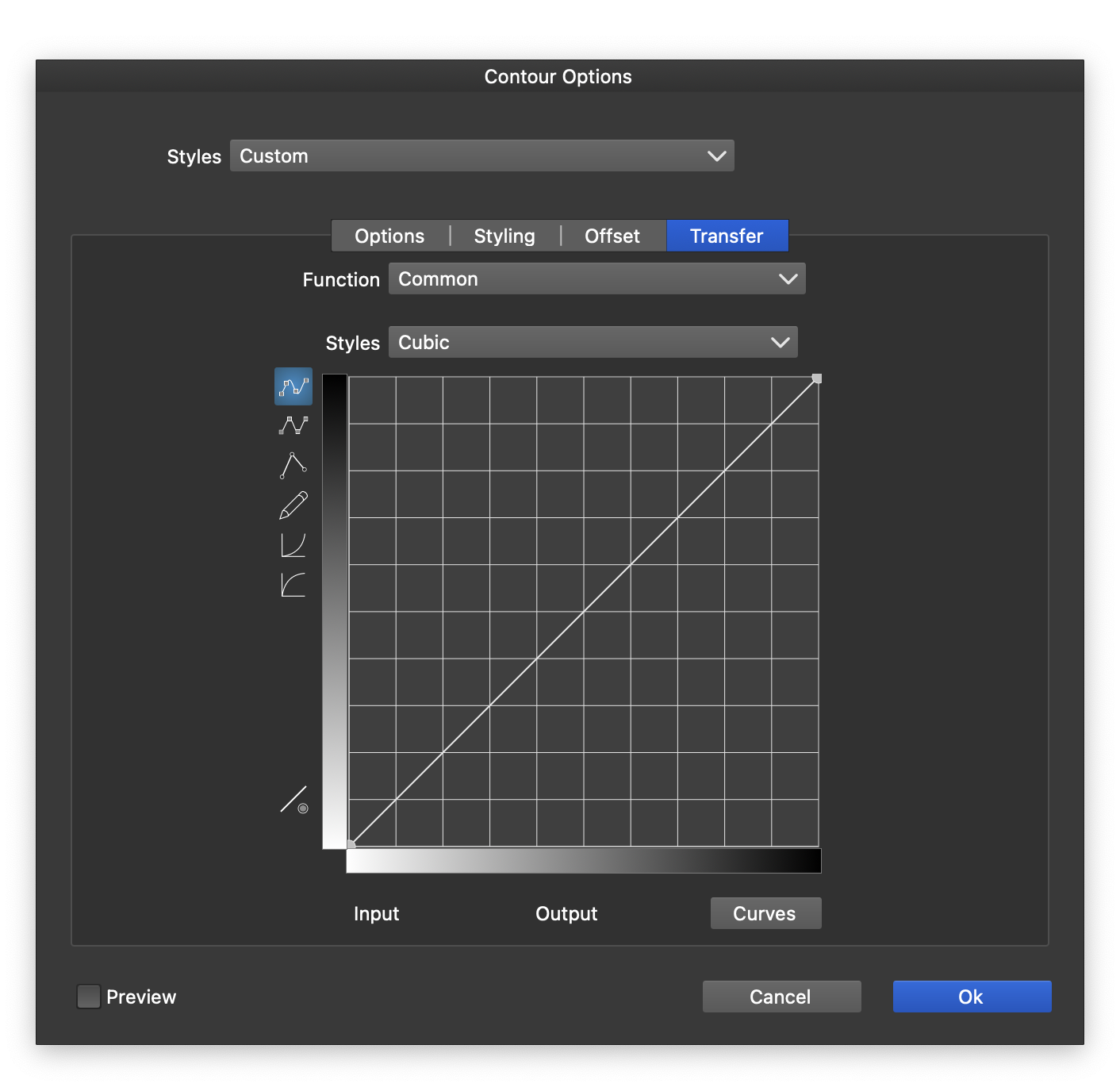
Task: Click the Cancel button
Action: point(781,997)
